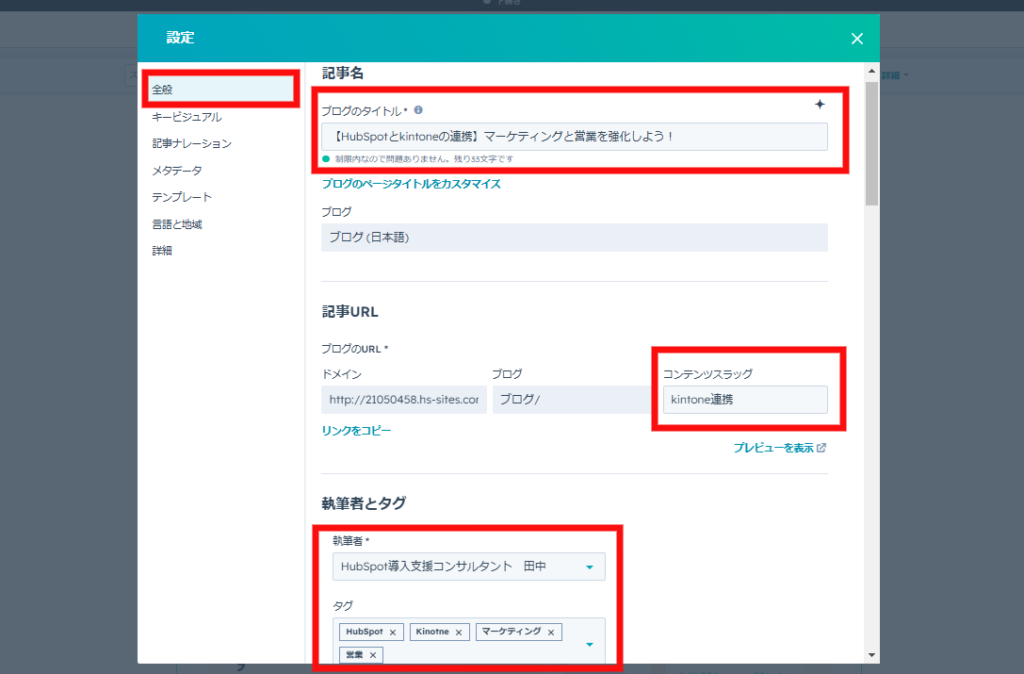Click the ドメイン URL field
Viewport: 1024px width, 674px height.
coord(404,400)
